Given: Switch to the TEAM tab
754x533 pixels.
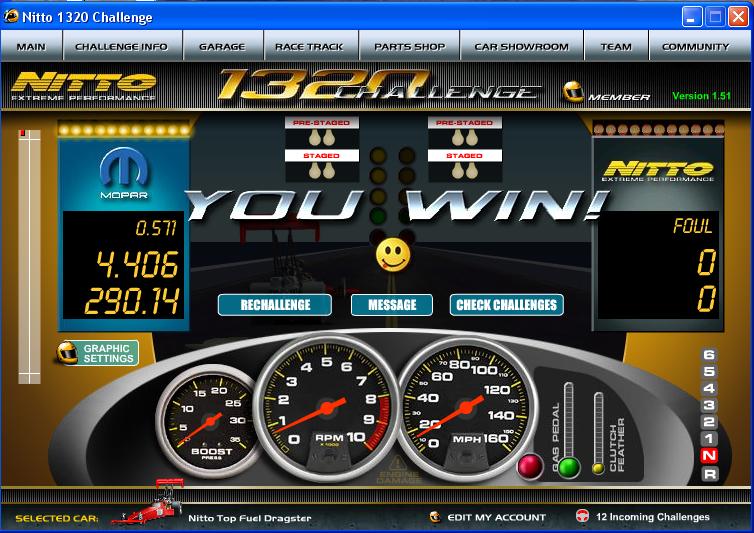Looking at the screenshot, I should (x=616, y=47).
